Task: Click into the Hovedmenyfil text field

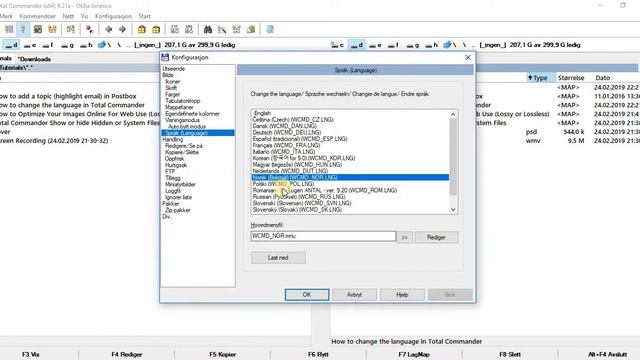Action: tap(323, 236)
